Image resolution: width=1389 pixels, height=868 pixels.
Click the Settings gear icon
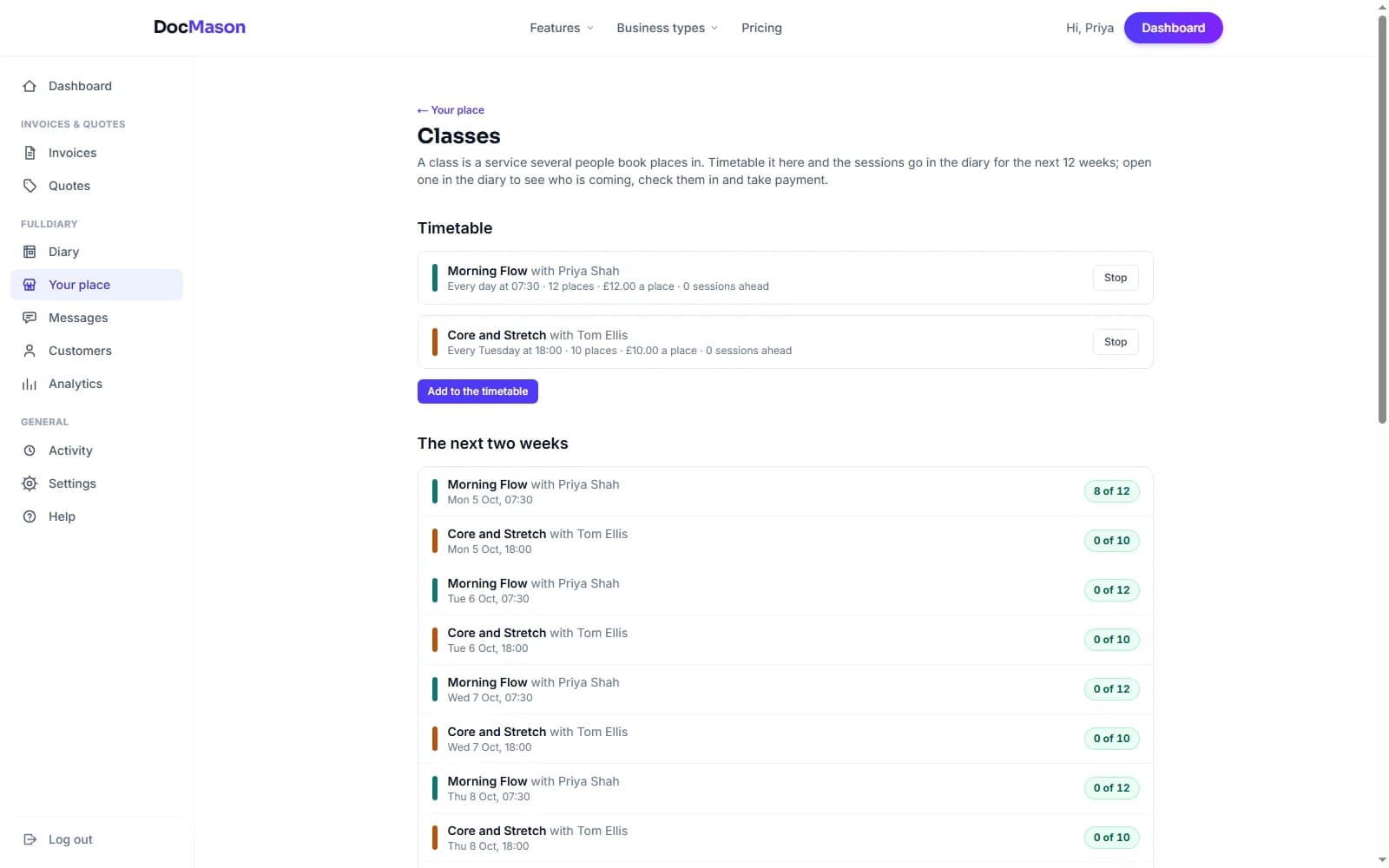(30, 483)
